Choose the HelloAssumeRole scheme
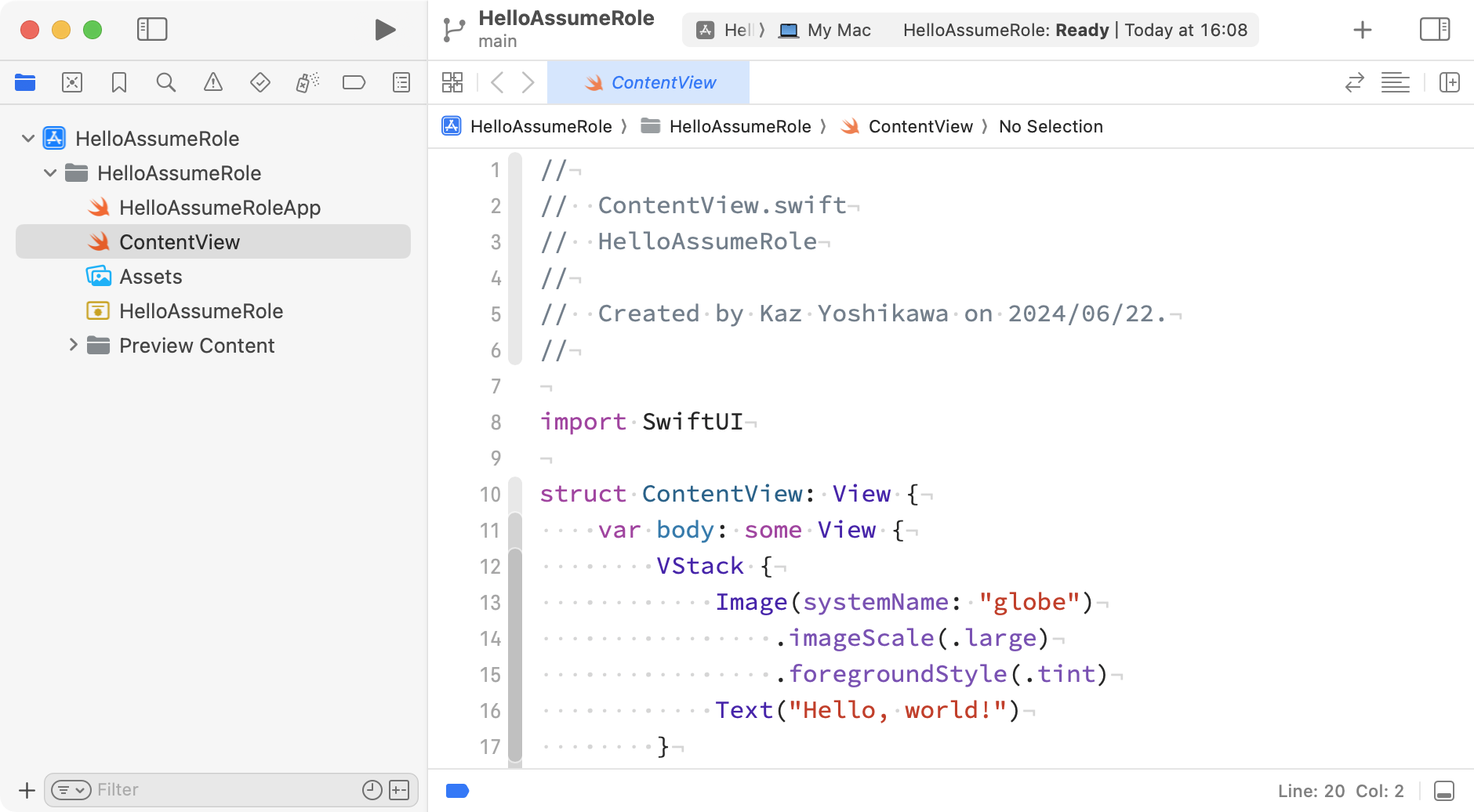Viewport: 1474px width, 812px height. coord(730,30)
